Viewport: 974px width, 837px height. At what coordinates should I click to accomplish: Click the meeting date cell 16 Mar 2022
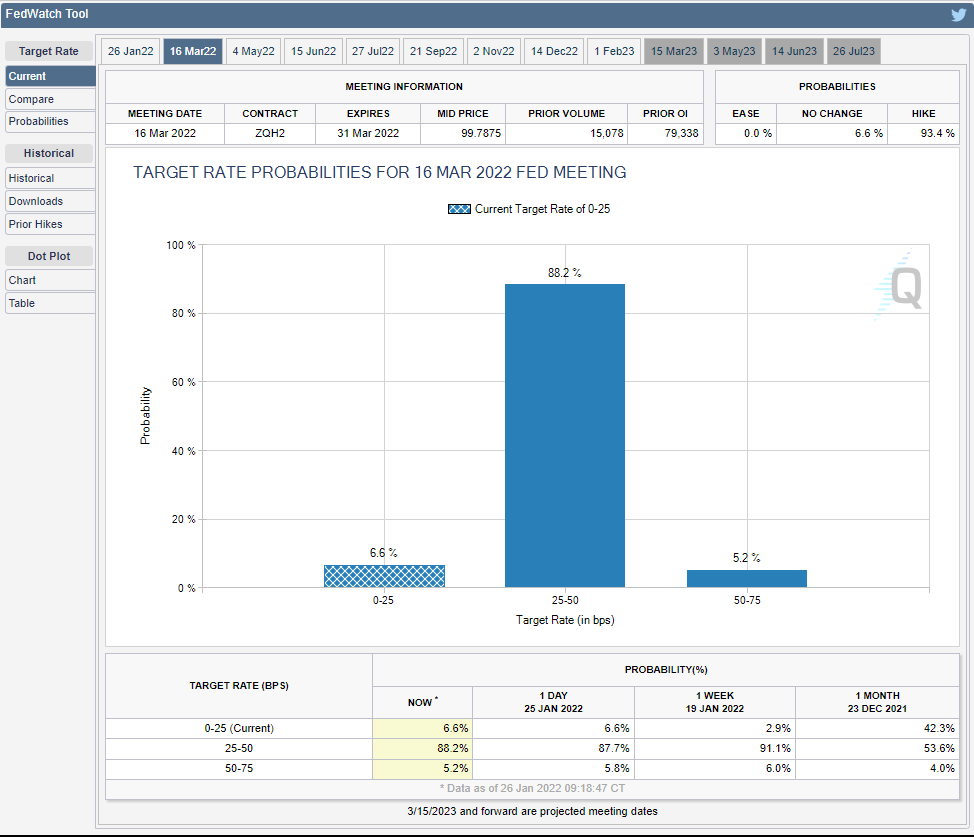tap(165, 133)
